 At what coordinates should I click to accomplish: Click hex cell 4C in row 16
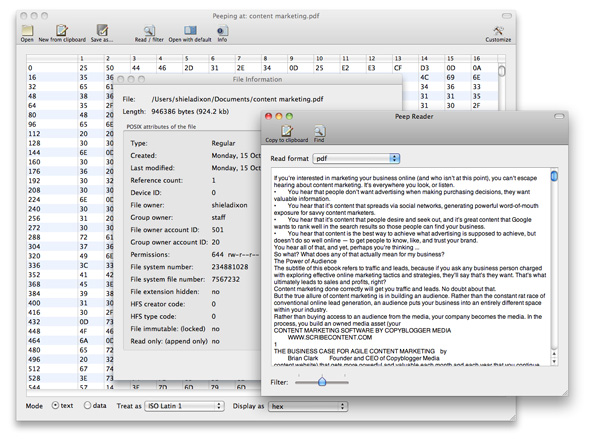(424, 77)
